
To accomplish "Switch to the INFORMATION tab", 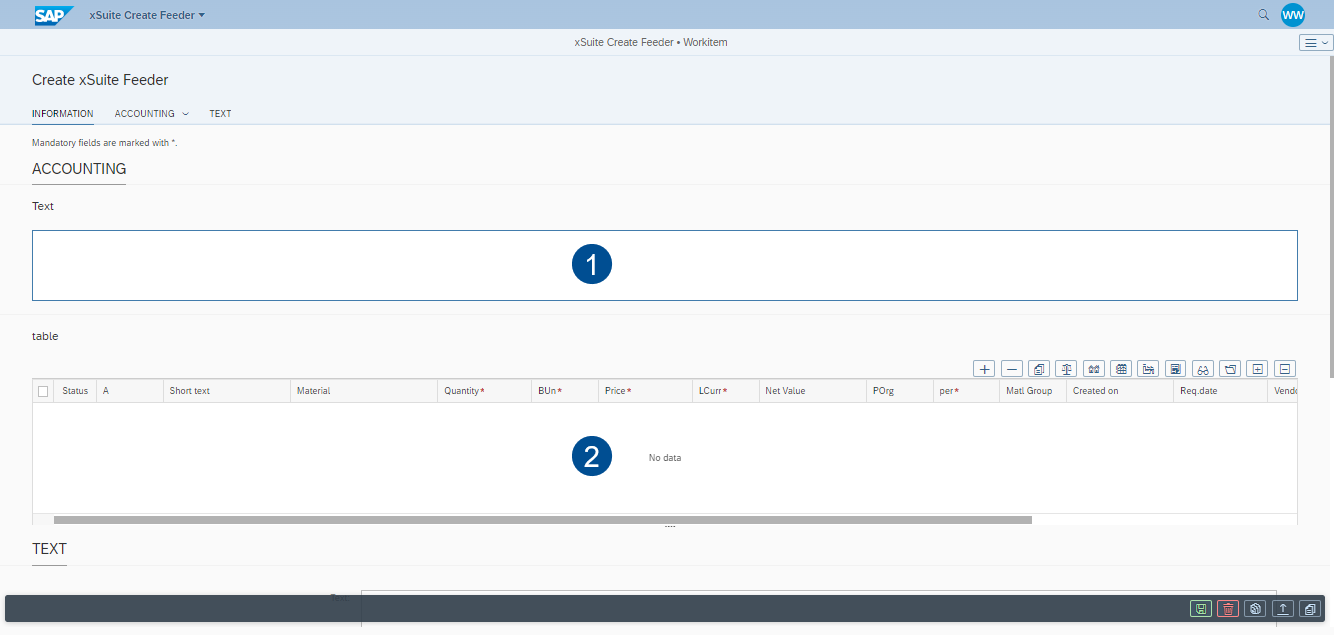I will pyautogui.click(x=62, y=114).
